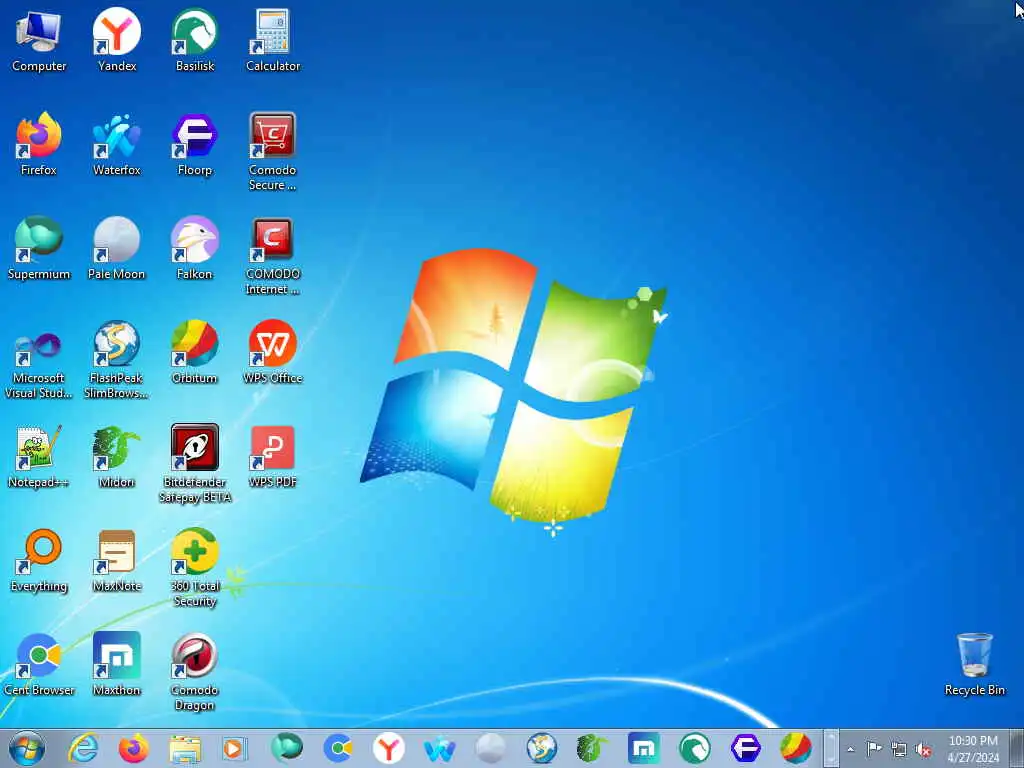This screenshot has width=1024, height=768.
Task: Open the clock showing 10:30 PM
Action: click(973, 748)
